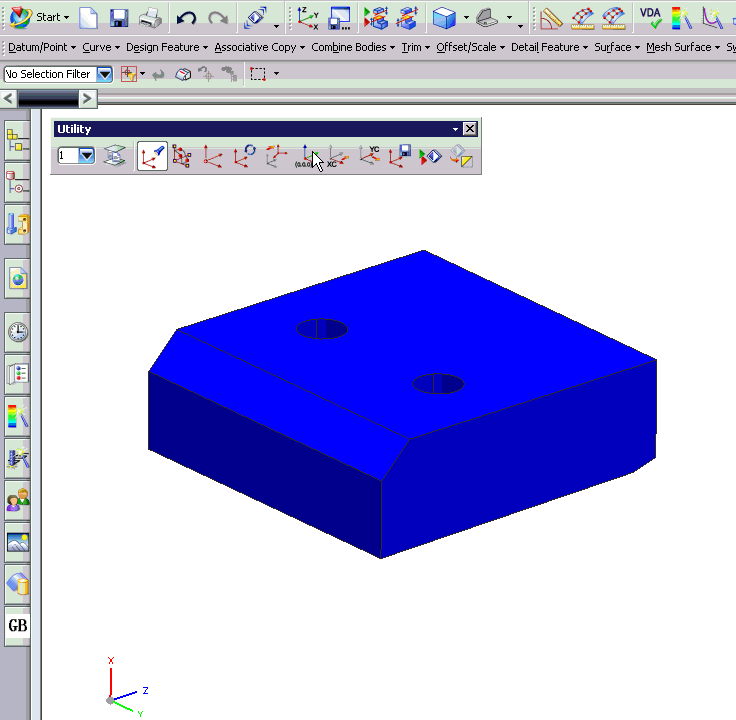Image resolution: width=736 pixels, height=720 pixels.
Task: Click the WCS Dynamics icon with handles
Action: (182, 156)
